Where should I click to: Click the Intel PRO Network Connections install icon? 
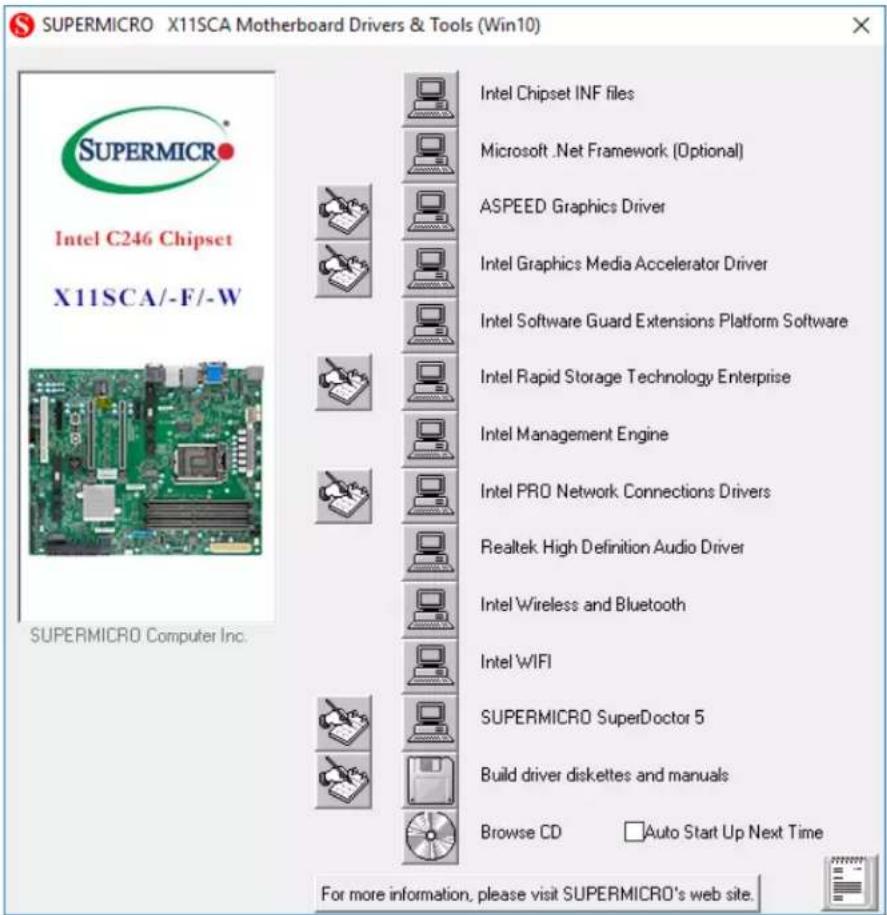[430, 495]
